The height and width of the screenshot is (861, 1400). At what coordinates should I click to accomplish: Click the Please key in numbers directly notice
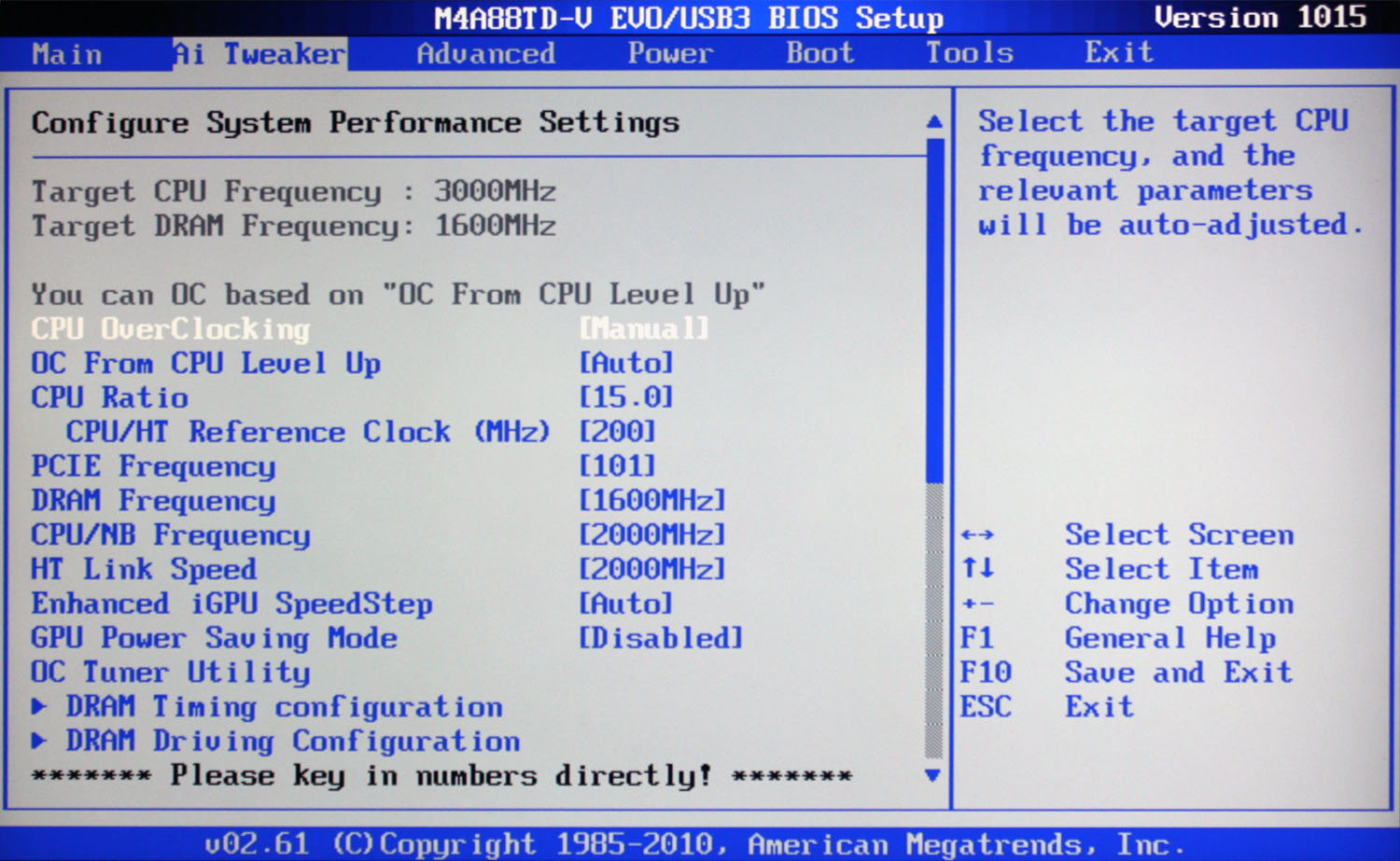[x=441, y=776]
